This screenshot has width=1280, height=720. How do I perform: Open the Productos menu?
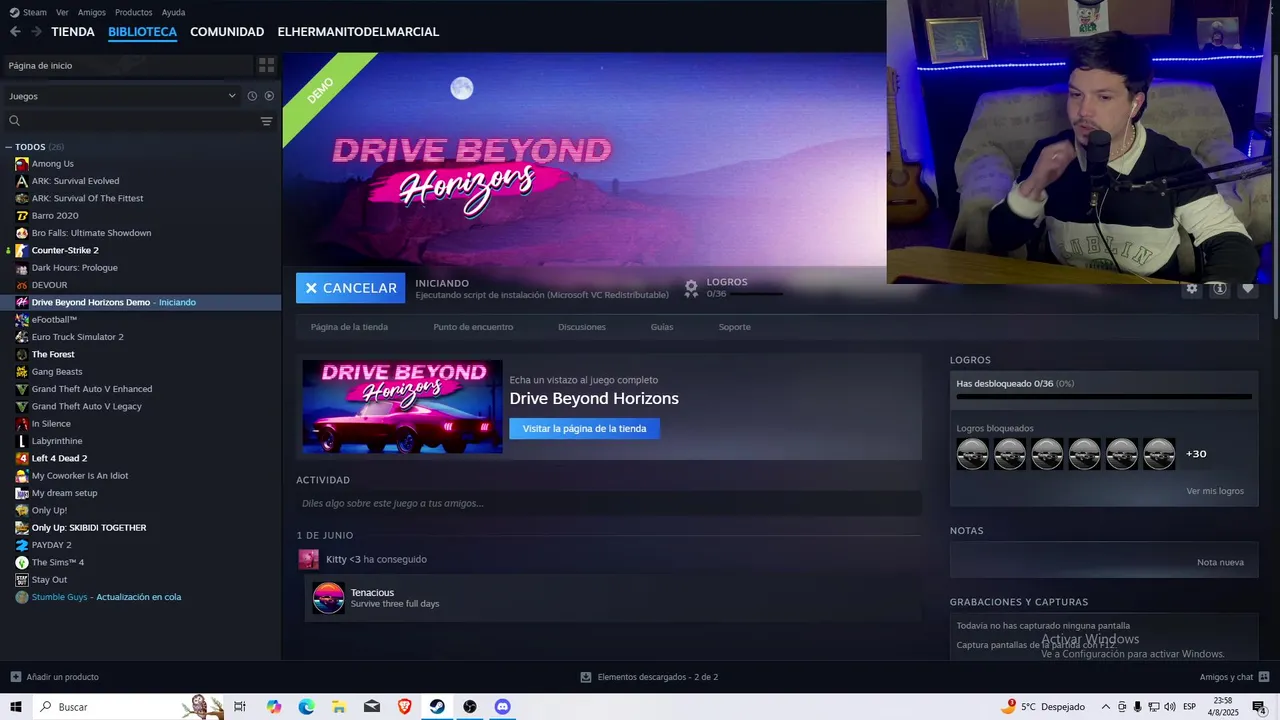click(134, 12)
